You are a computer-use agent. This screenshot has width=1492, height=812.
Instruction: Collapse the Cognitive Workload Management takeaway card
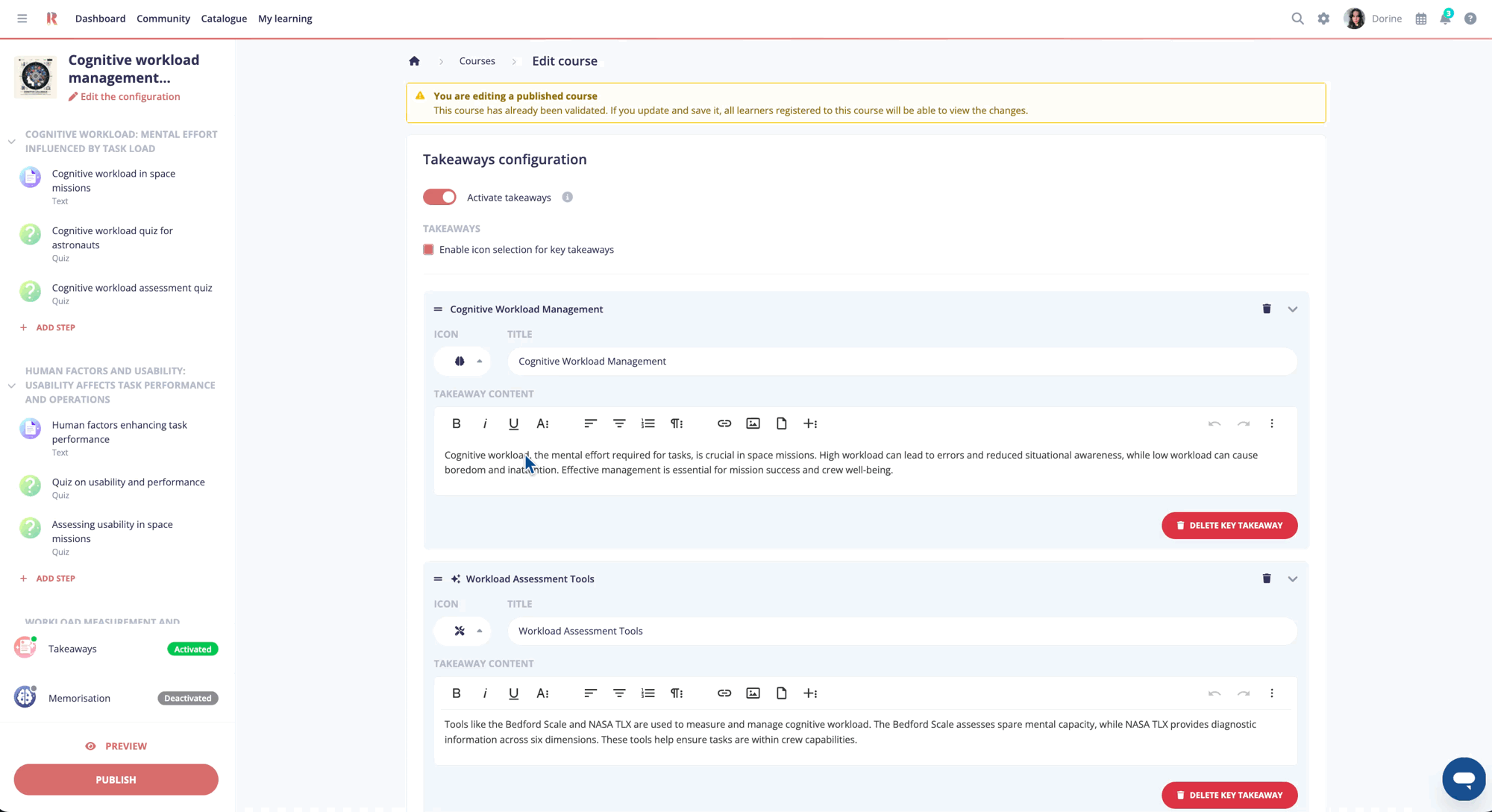pyautogui.click(x=1293, y=308)
